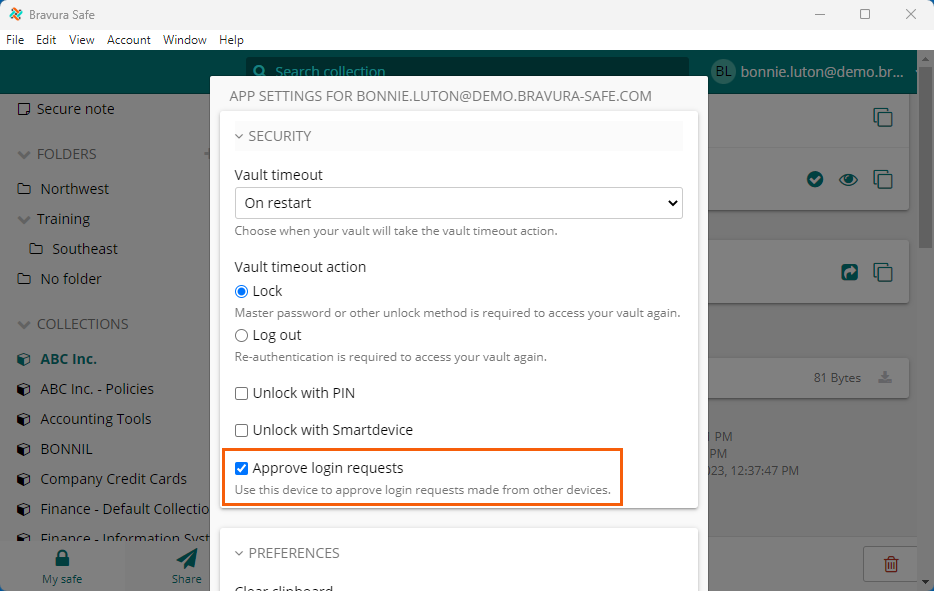
Task: Open the Edit menu
Action: [x=46, y=40]
